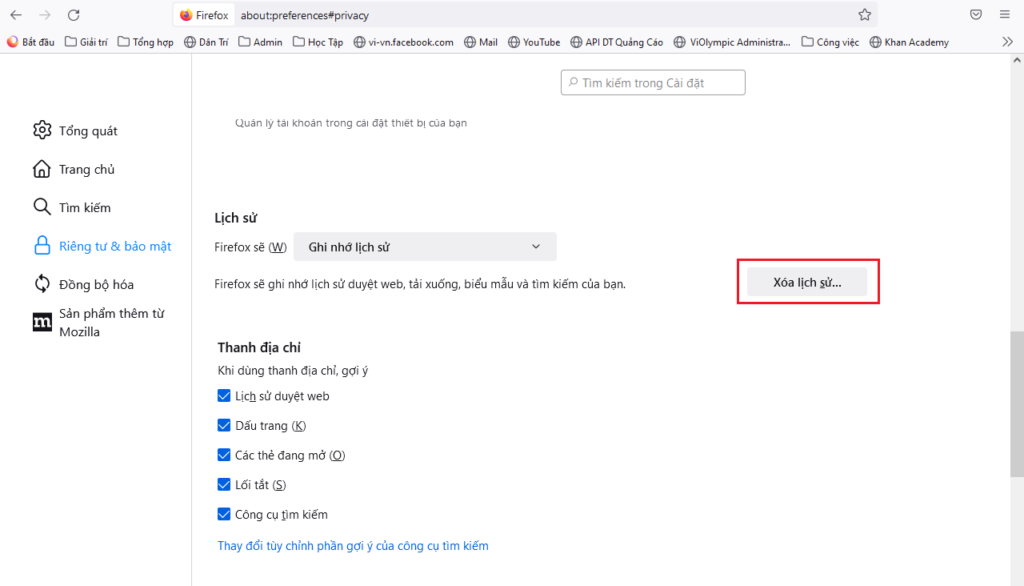Go back with the browser back arrow
The image size is (1024, 586).
(16, 15)
